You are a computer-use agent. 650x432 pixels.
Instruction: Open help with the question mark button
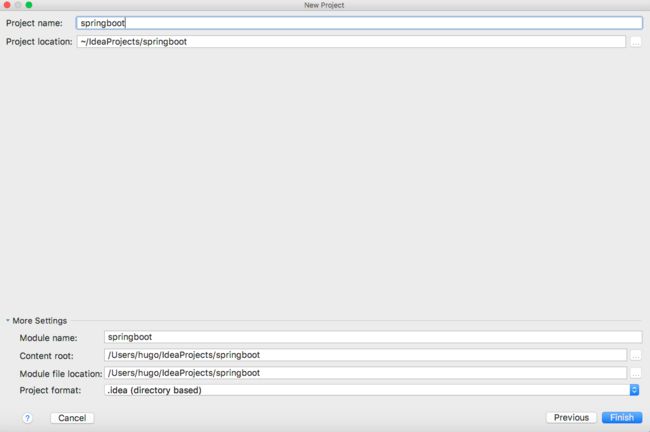point(27,418)
